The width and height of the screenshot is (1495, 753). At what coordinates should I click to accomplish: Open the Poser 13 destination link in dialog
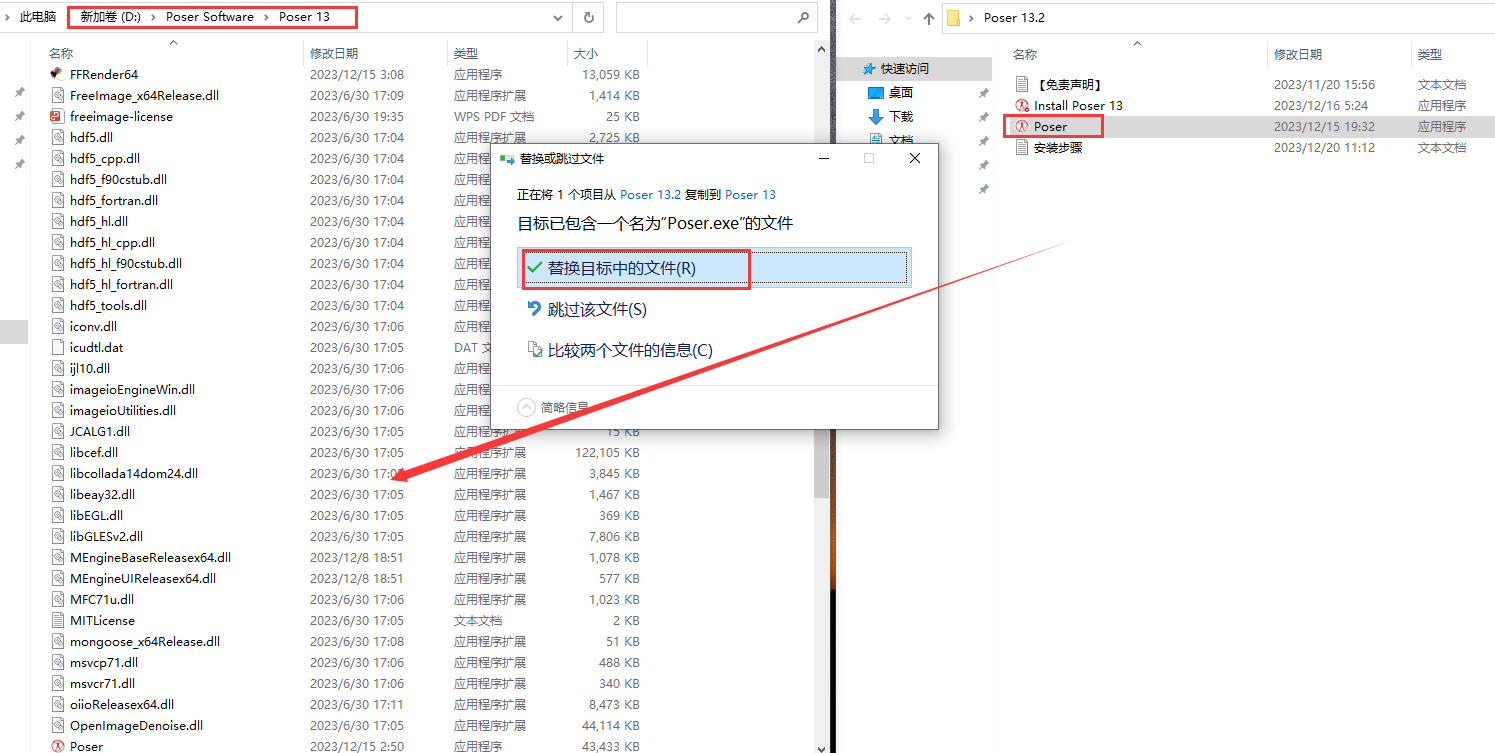(x=750, y=194)
